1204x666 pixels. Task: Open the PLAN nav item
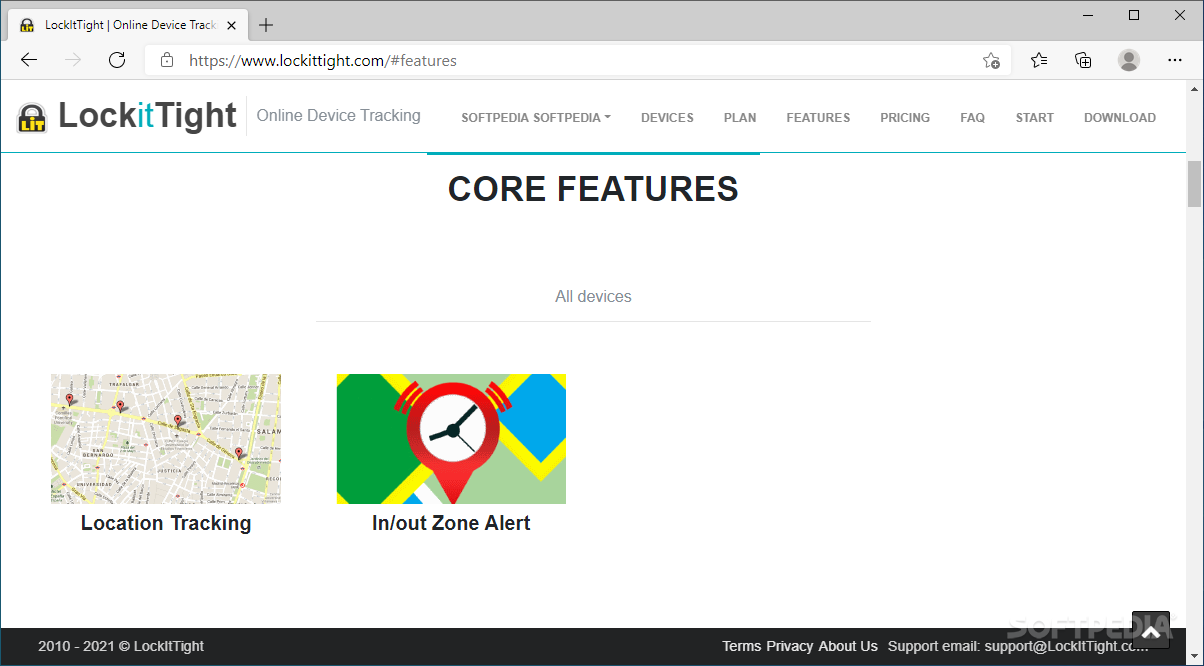tap(740, 118)
